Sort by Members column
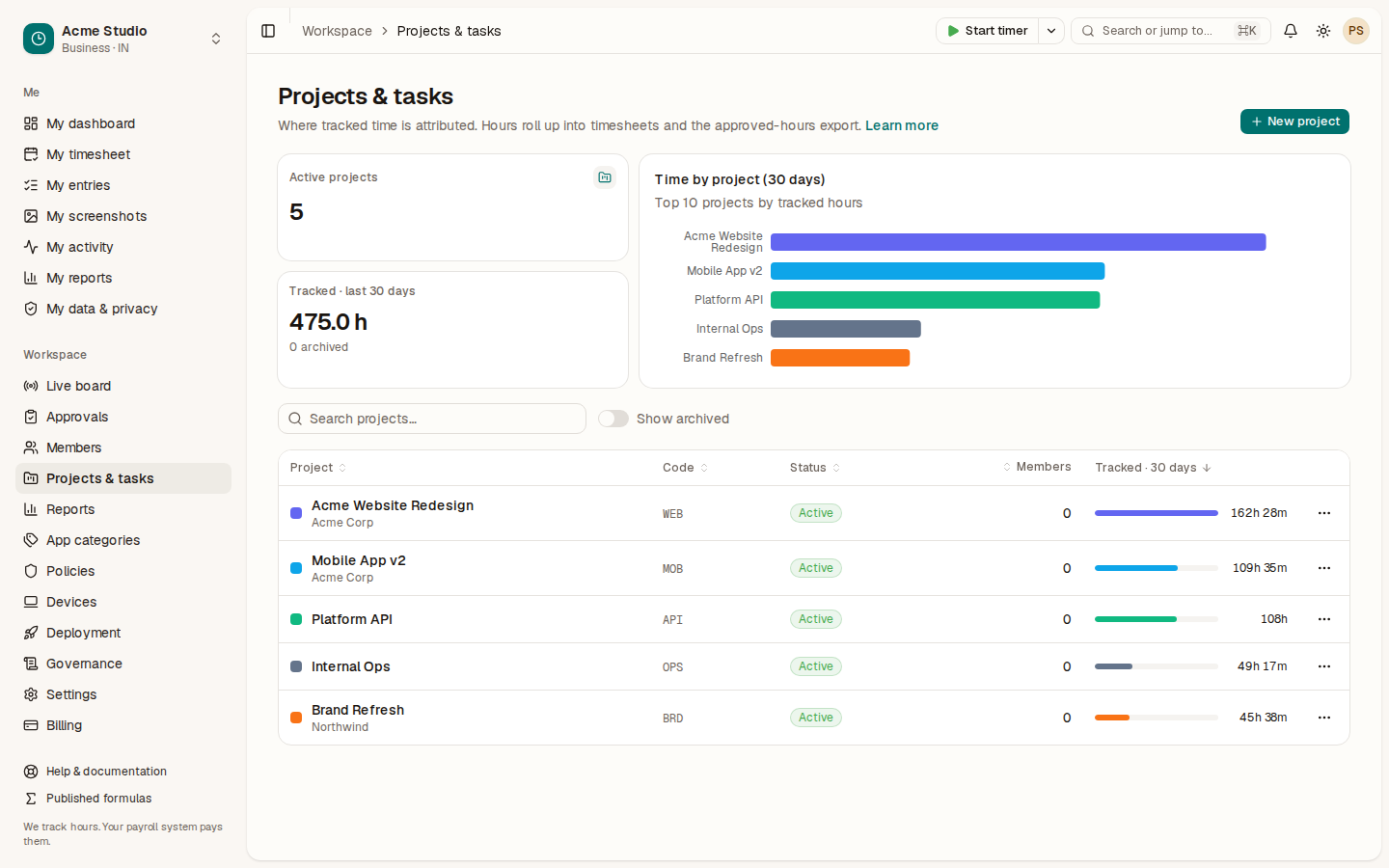1389x868 pixels. [x=1037, y=467]
